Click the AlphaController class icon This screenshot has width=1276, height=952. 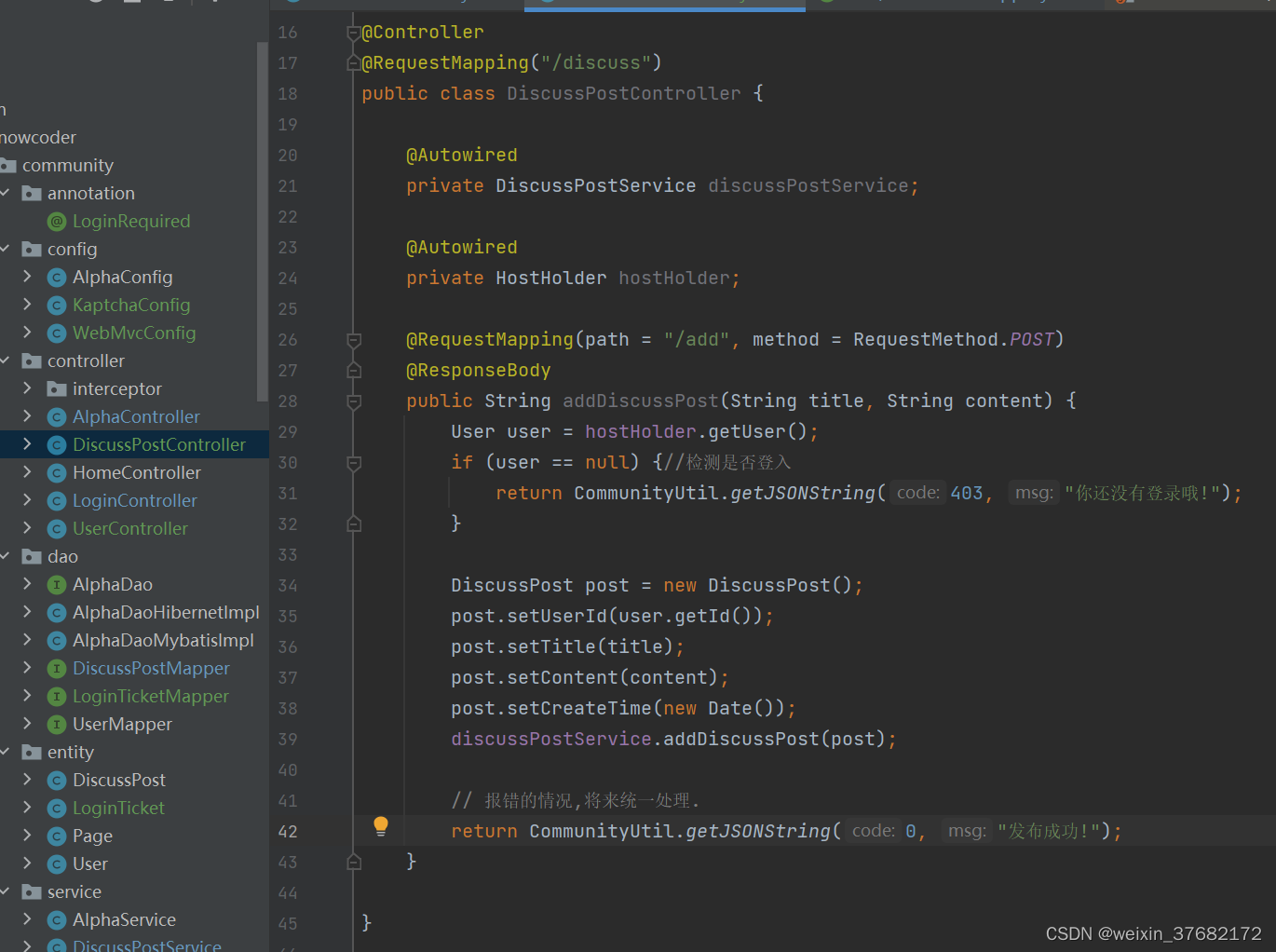pos(57,417)
